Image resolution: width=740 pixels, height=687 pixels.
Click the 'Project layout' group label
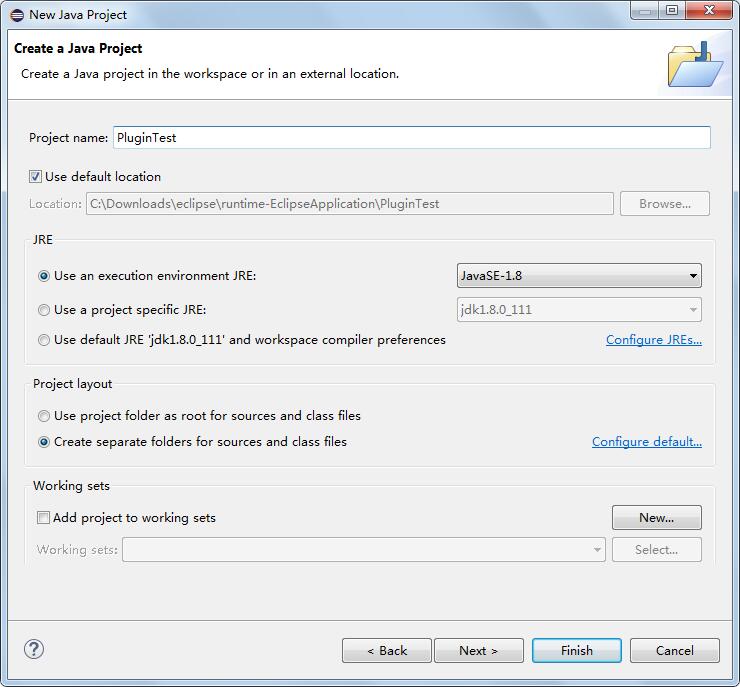pyautogui.click(x=73, y=384)
